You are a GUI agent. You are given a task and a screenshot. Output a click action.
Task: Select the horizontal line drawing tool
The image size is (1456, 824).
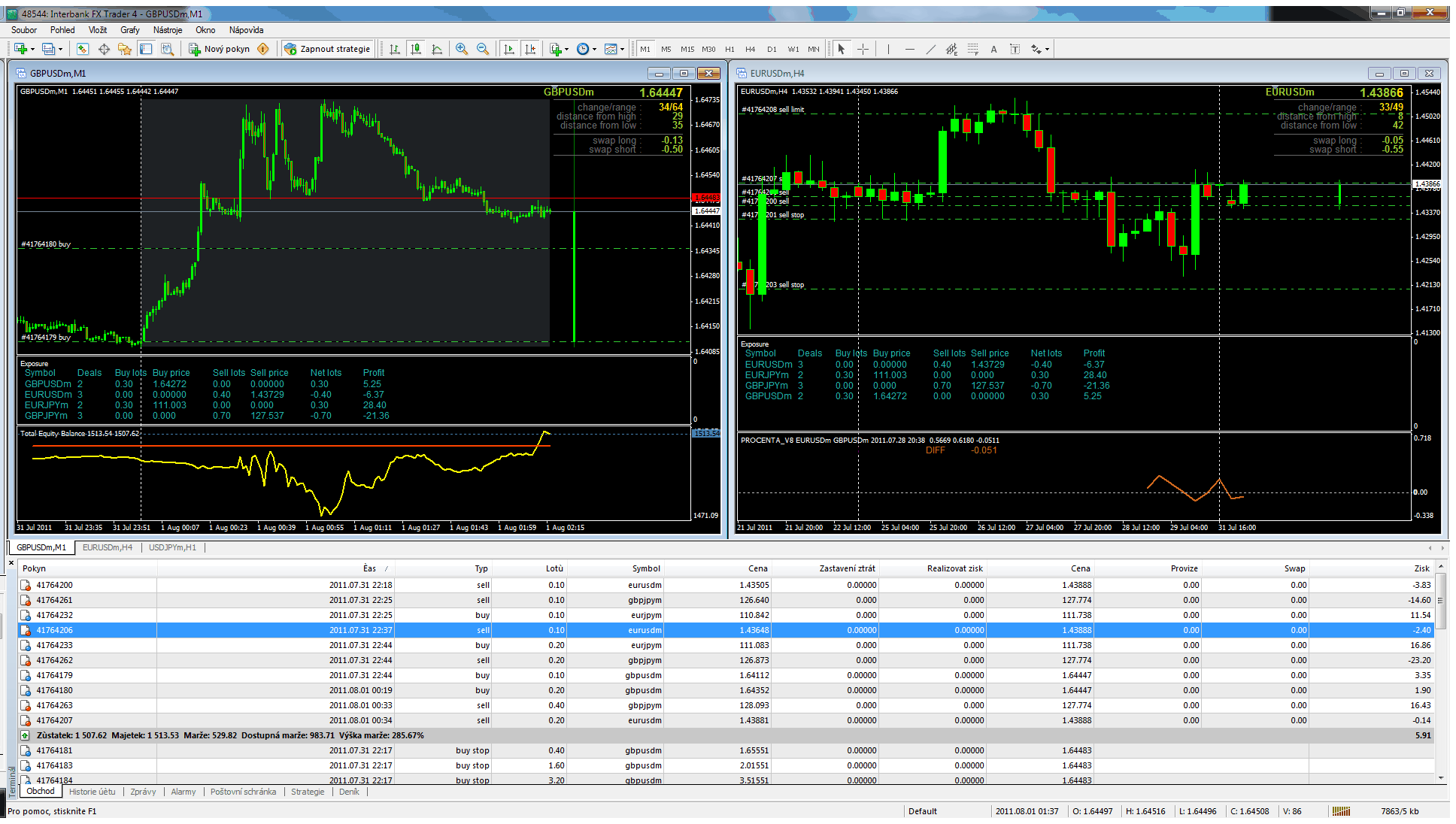point(909,49)
